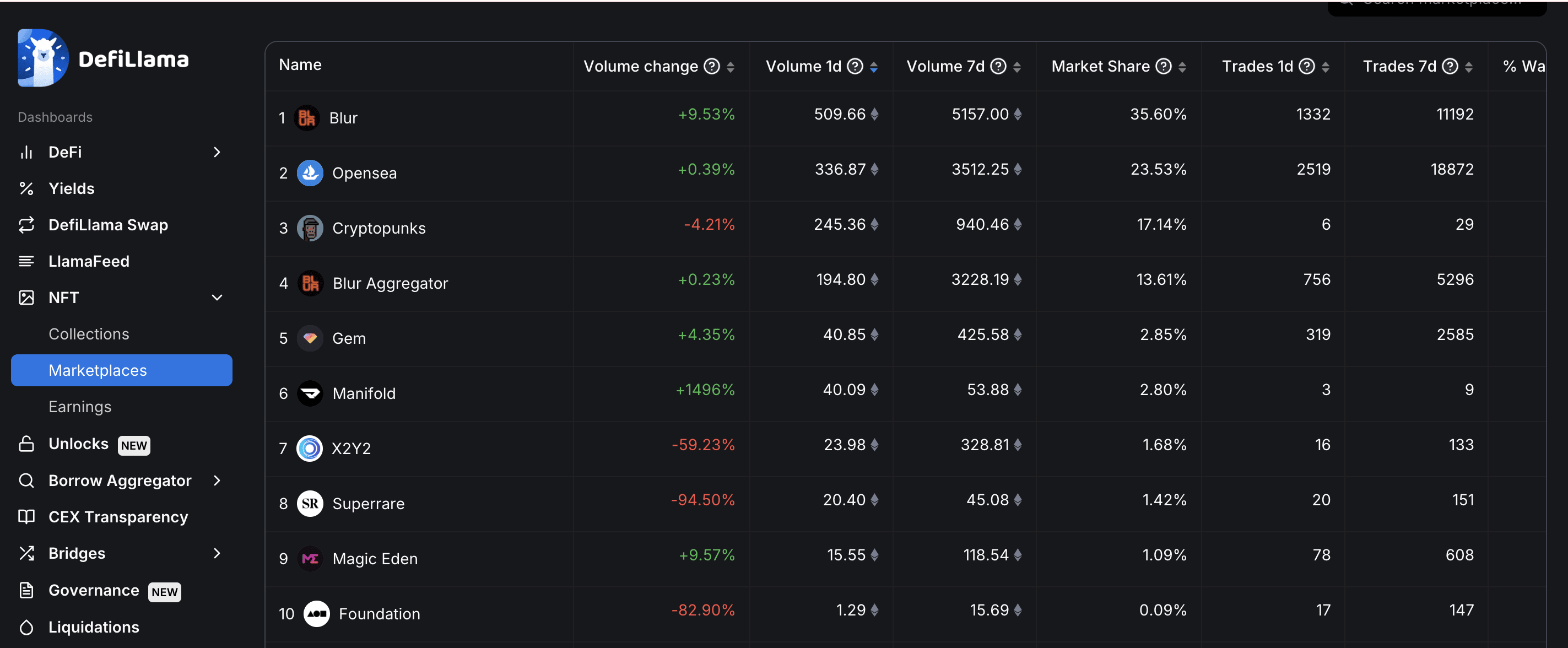This screenshot has width=1568, height=648.
Task: Show the Market Share help icon
Action: click(1163, 66)
